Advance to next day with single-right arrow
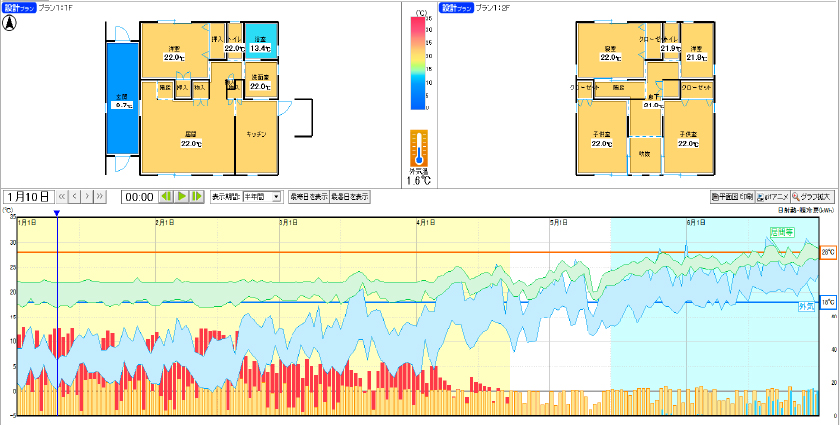 coord(88,197)
